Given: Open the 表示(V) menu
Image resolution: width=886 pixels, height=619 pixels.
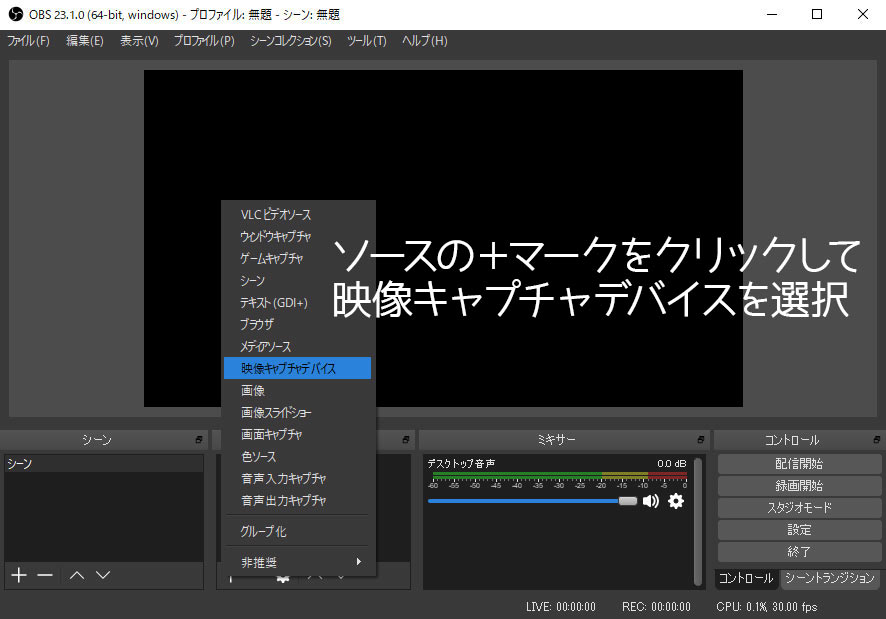Looking at the screenshot, I should [139, 41].
